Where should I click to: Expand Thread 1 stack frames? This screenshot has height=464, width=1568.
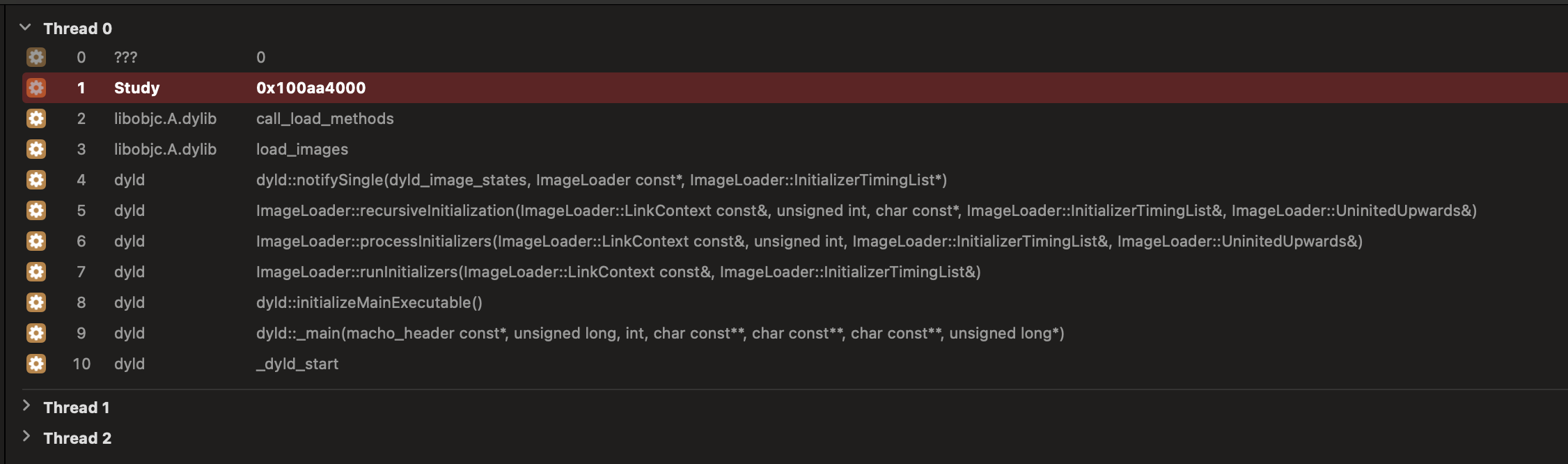click(26, 405)
